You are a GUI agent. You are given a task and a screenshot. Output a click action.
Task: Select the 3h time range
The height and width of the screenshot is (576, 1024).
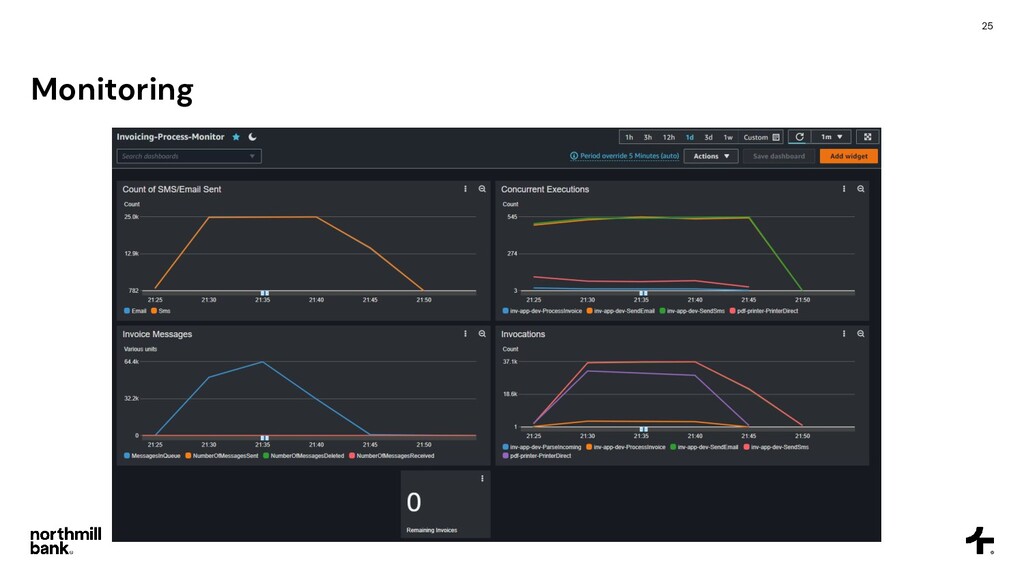(x=648, y=137)
